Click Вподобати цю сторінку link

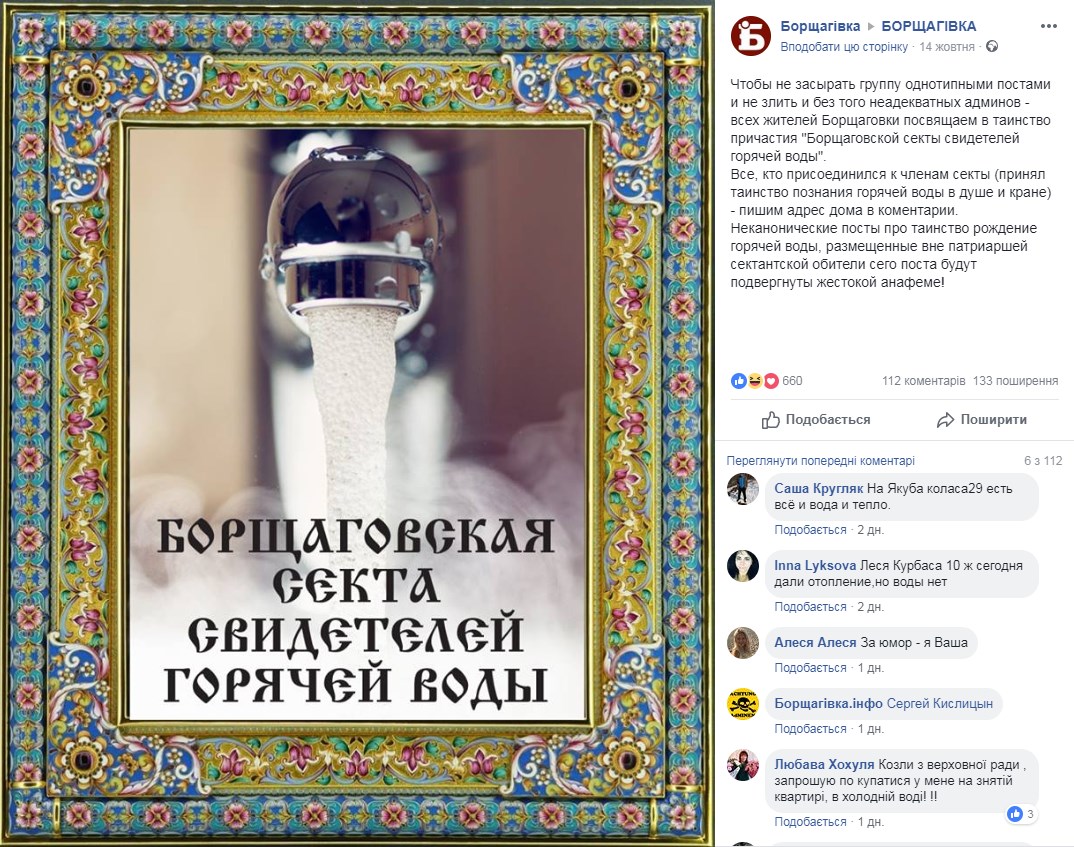tap(844, 47)
